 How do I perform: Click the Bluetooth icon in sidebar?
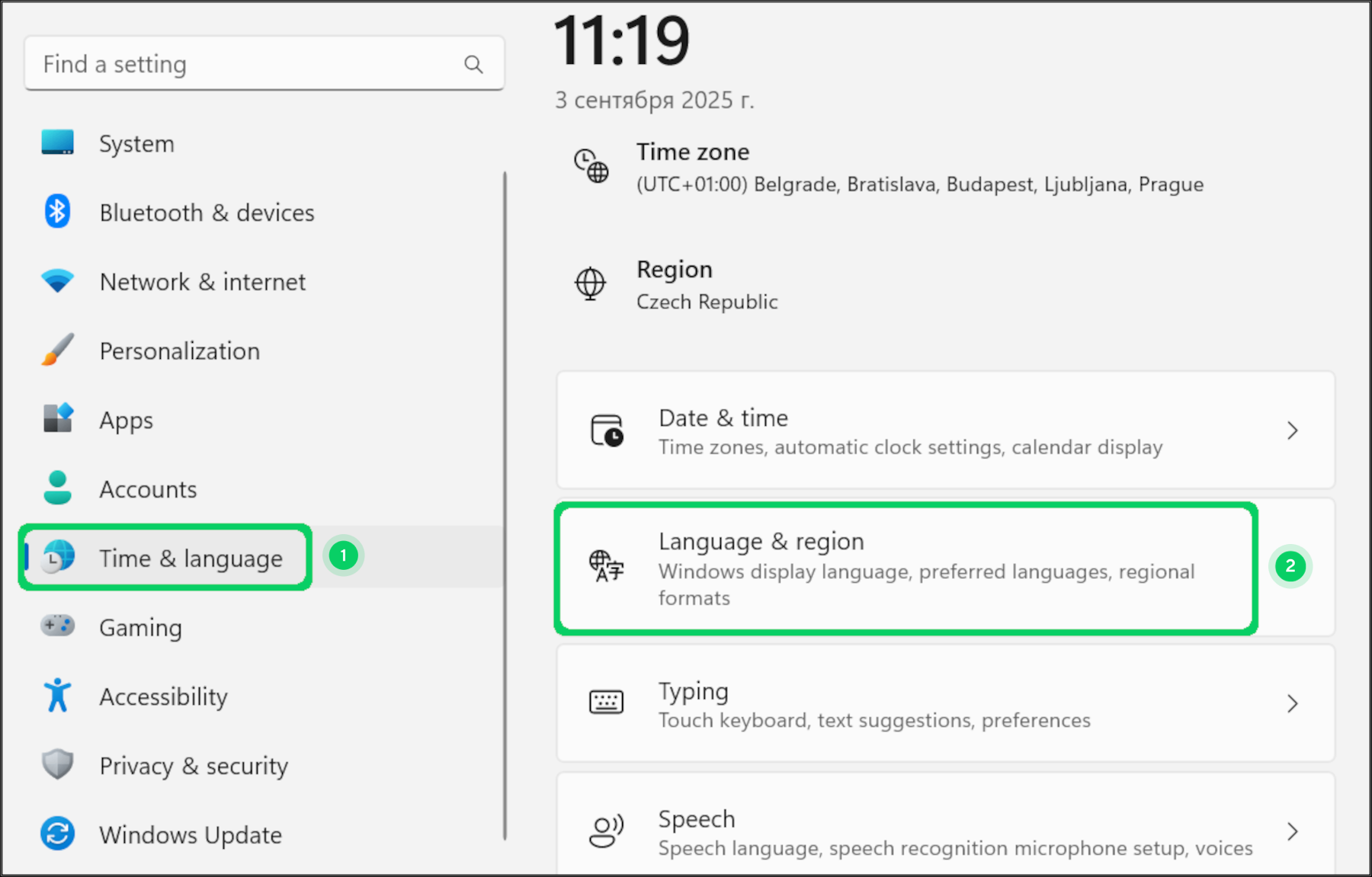[x=58, y=212]
